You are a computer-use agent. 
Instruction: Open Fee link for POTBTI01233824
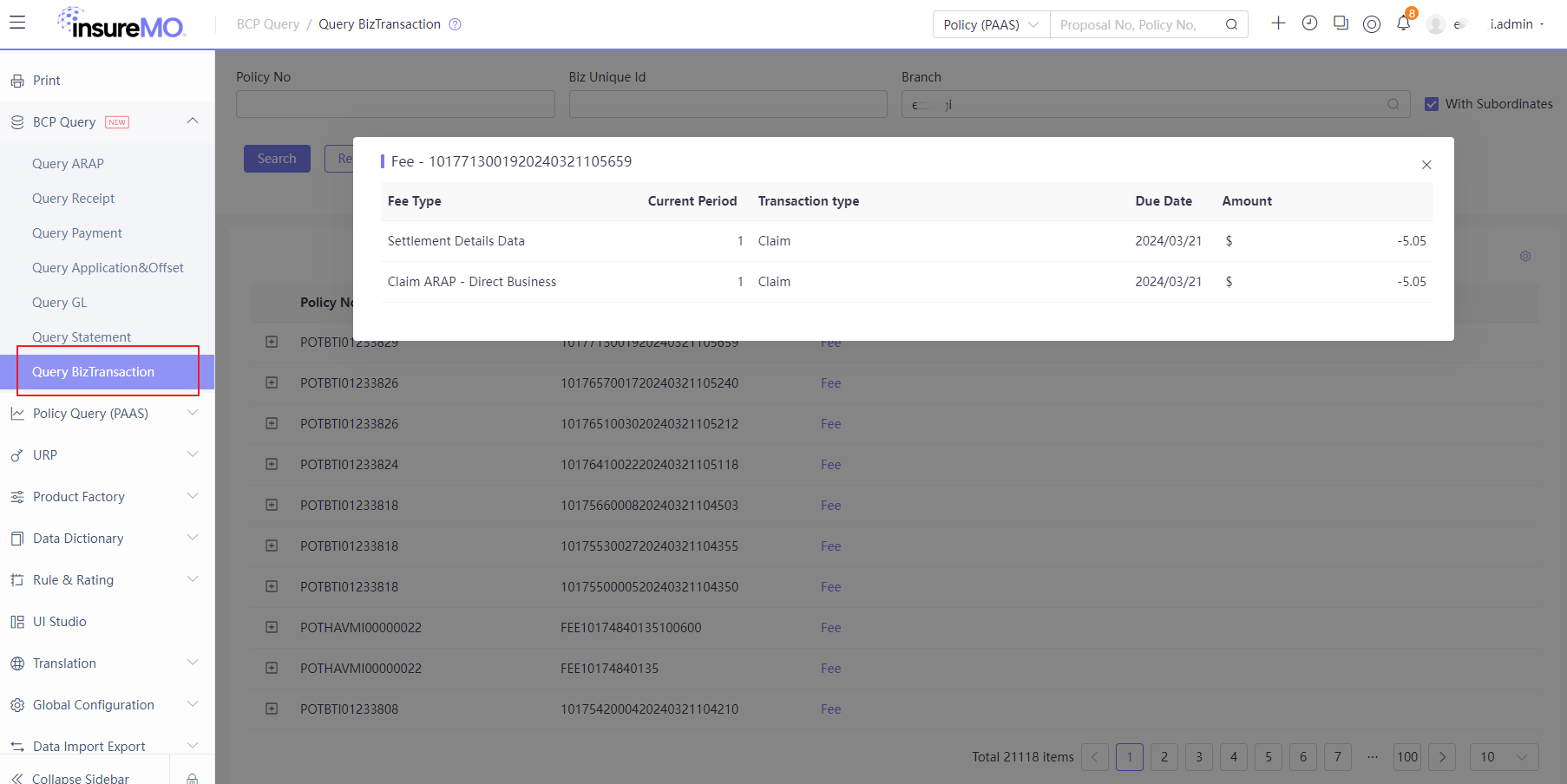pyautogui.click(x=830, y=465)
